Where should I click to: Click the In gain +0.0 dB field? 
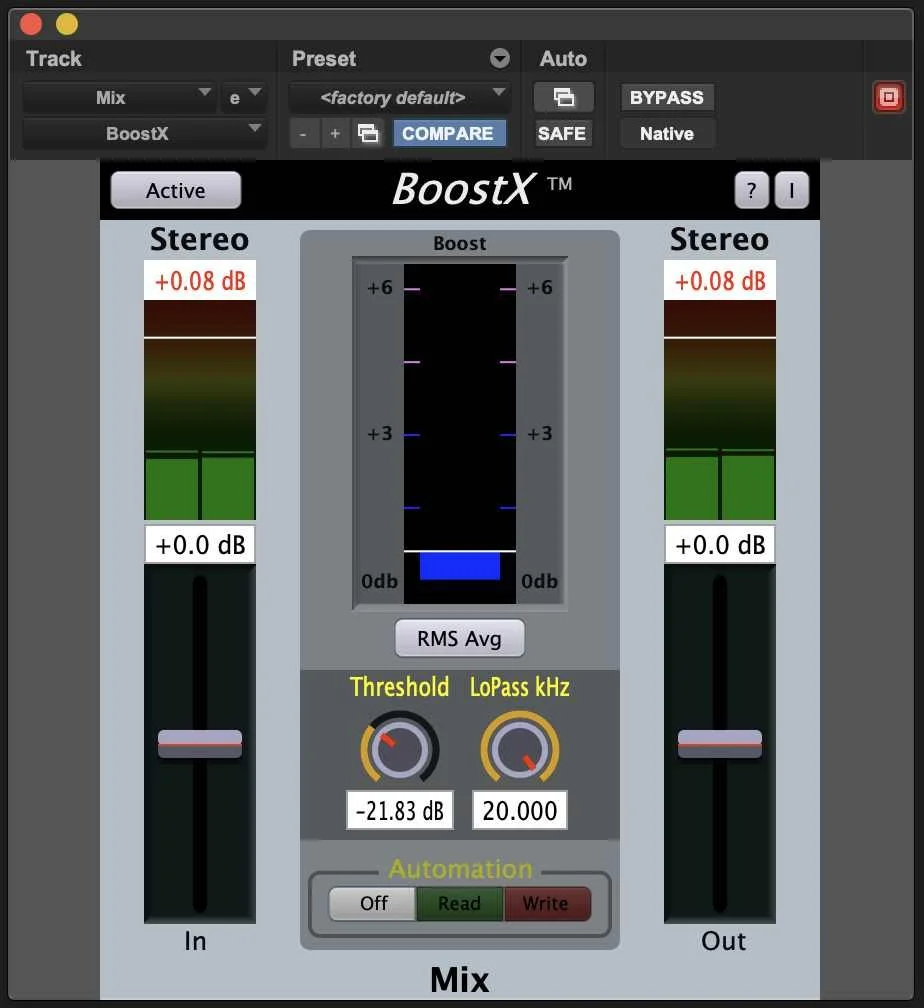tap(200, 544)
